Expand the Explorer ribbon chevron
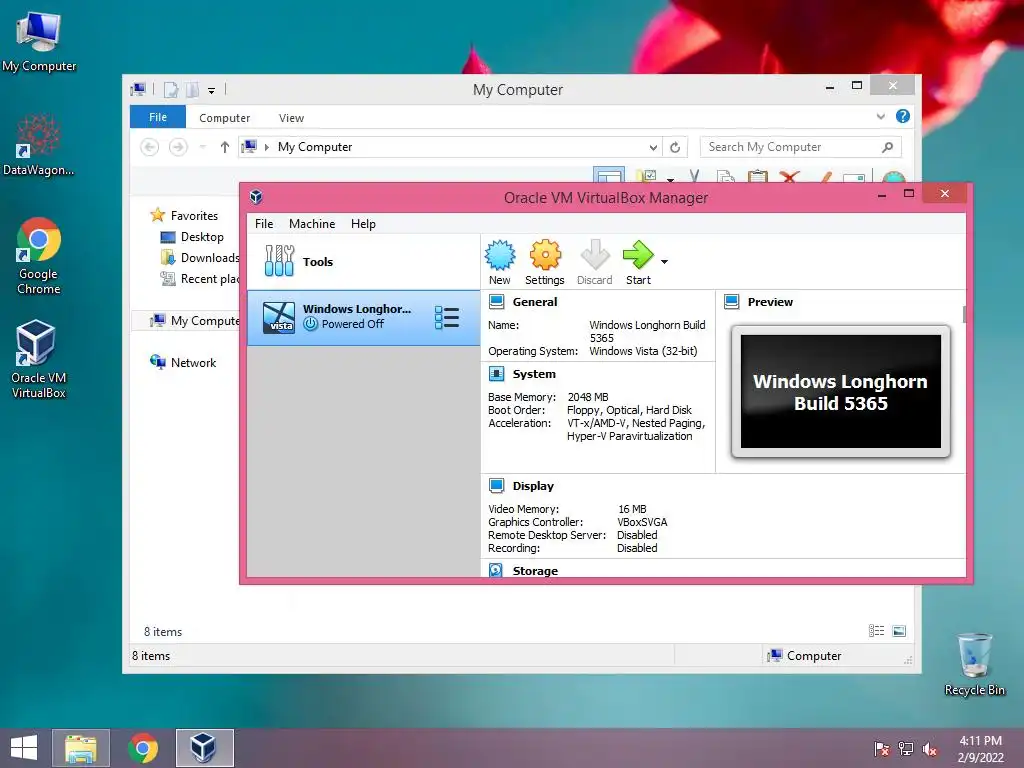This screenshot has width=1024, height=768. (880, 116)
